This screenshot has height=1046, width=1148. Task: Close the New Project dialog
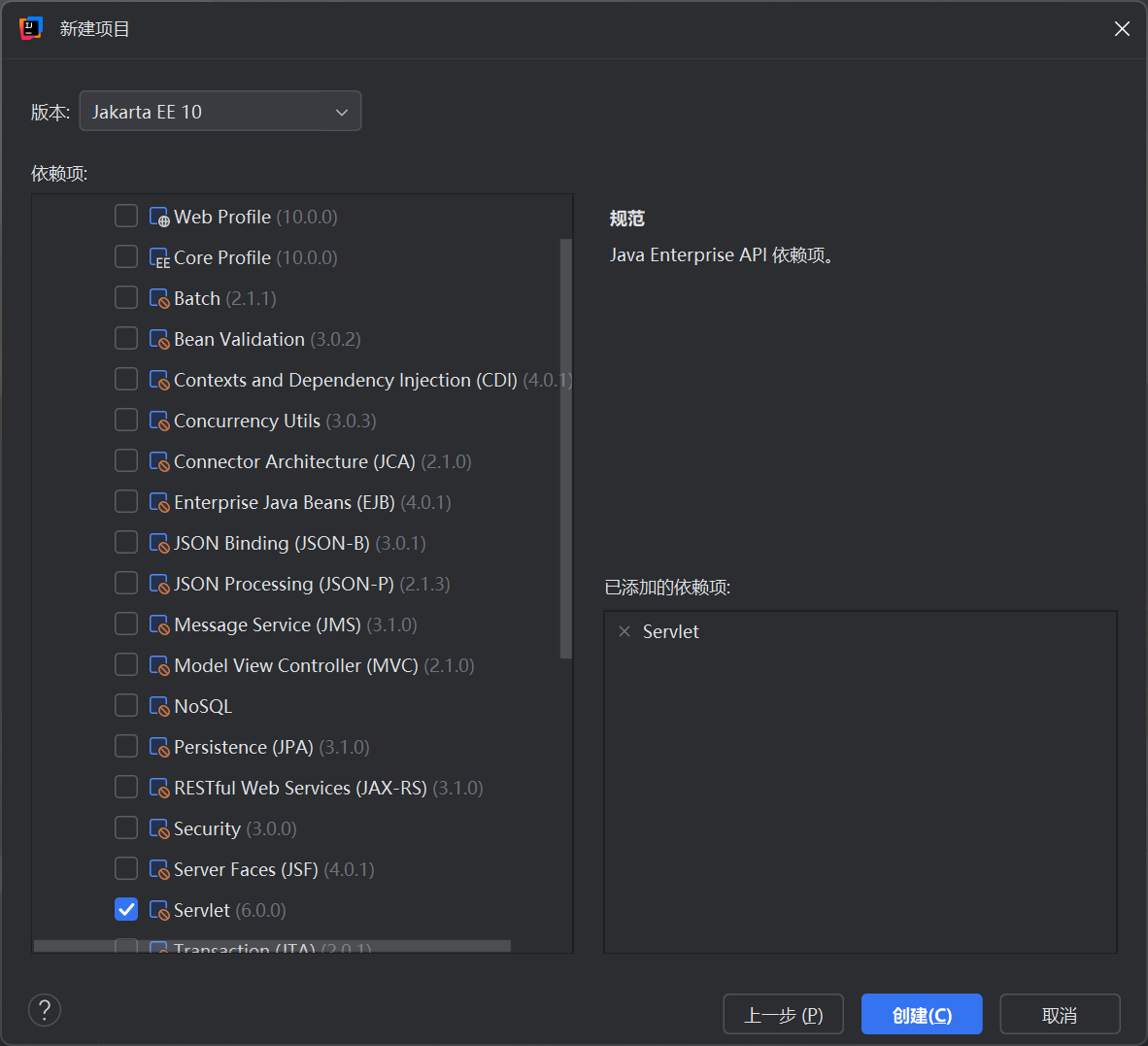(1122, 28)
